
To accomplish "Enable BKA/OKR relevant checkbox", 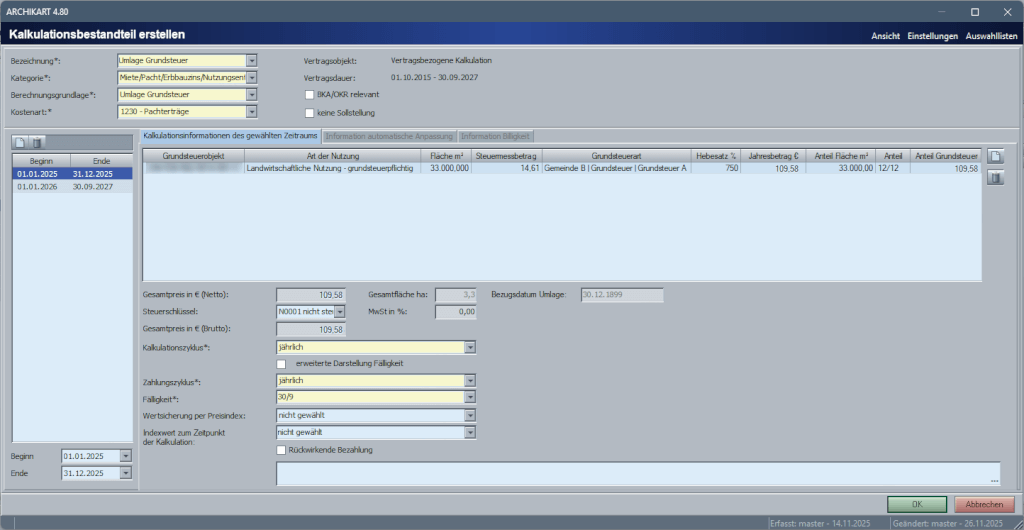I will (310, 95).
